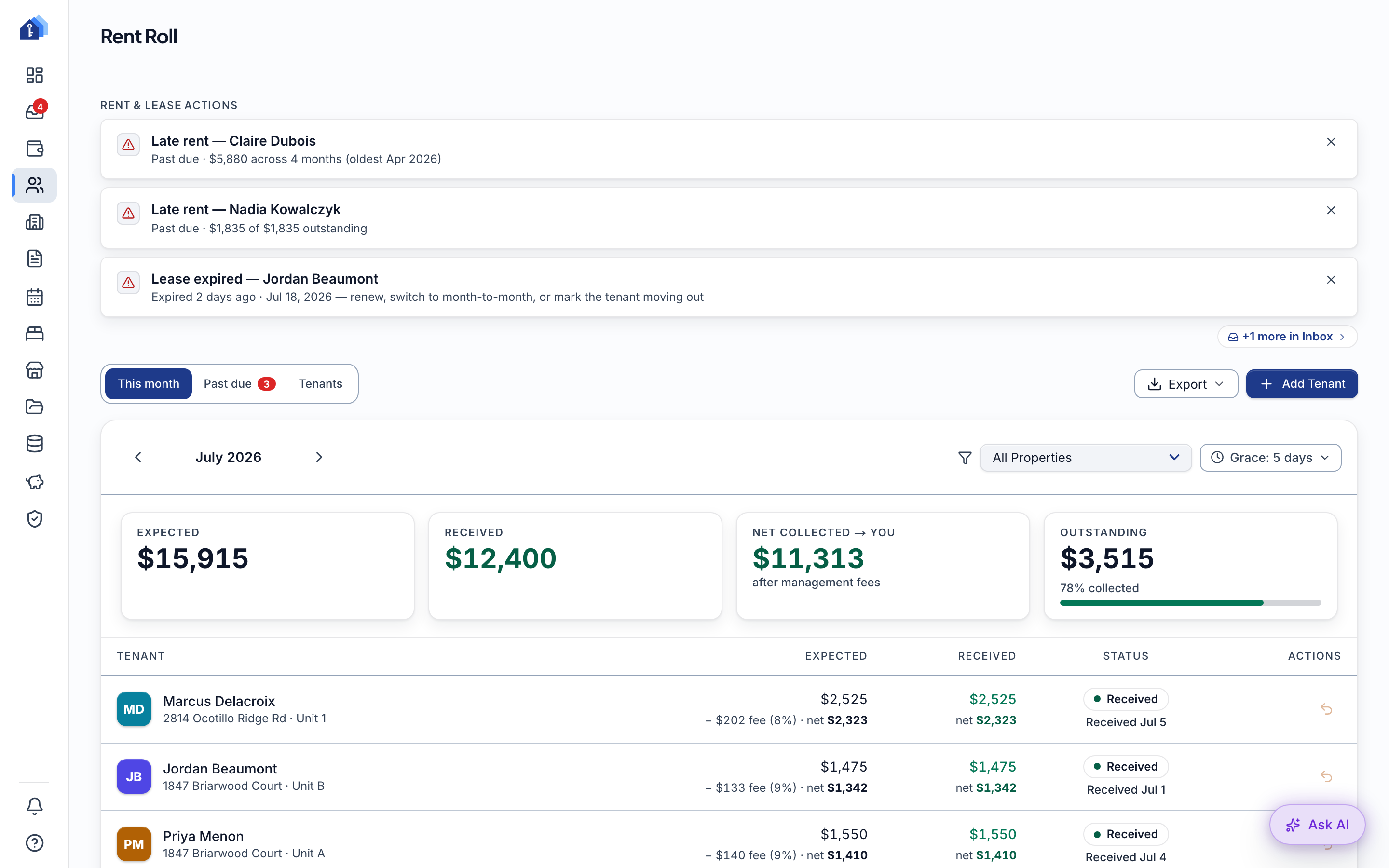
Task: Open the inbox icon with 4 badge
Action: [x=34, y=111]
